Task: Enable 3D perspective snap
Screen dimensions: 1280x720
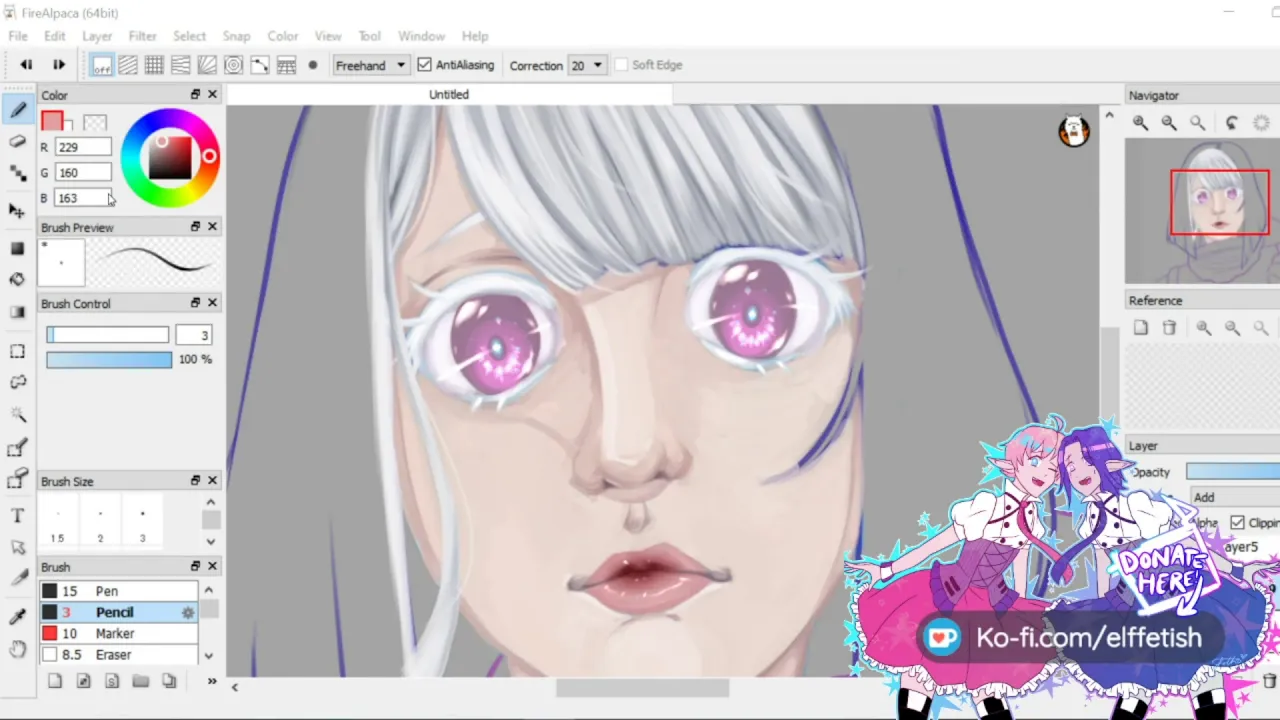Action: [286, 65]
